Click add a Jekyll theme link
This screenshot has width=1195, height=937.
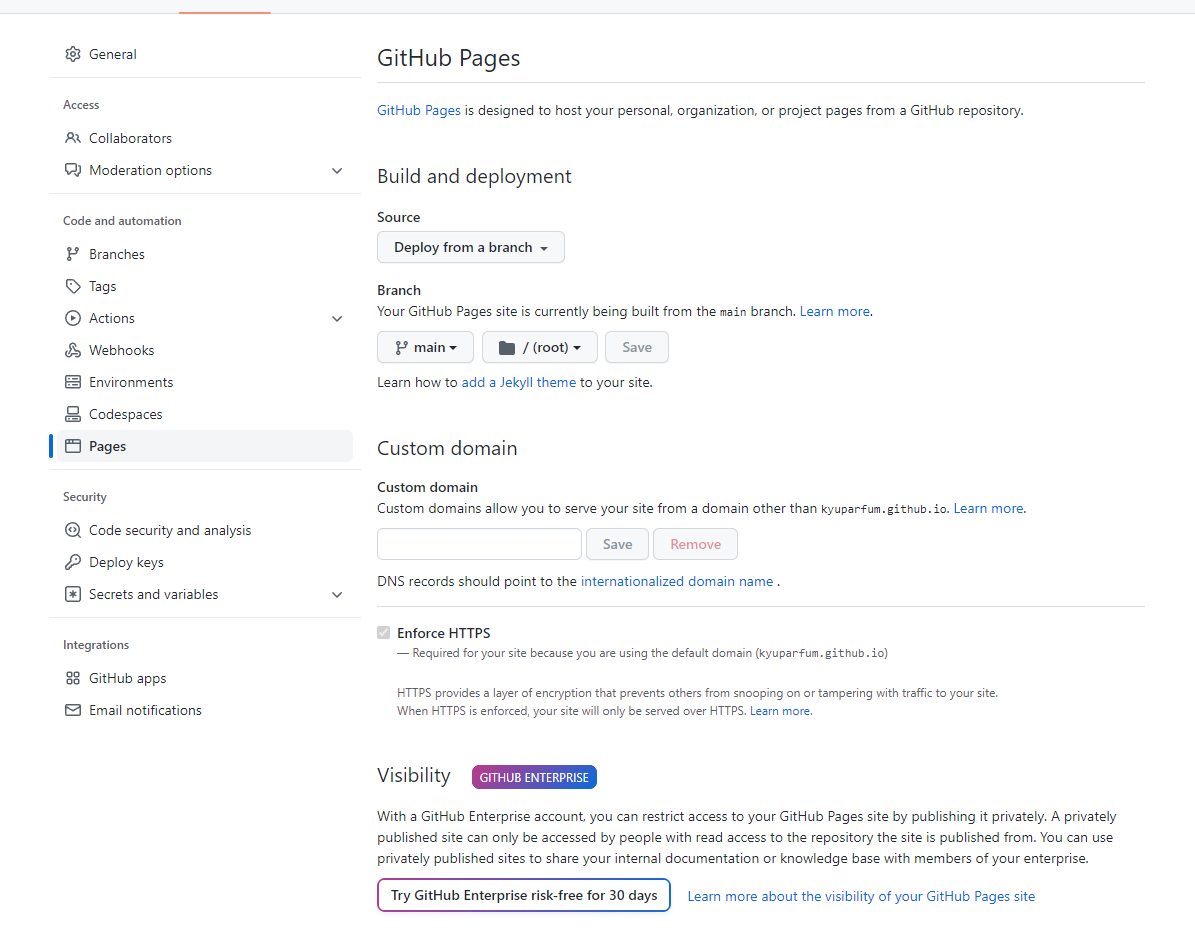519,382
